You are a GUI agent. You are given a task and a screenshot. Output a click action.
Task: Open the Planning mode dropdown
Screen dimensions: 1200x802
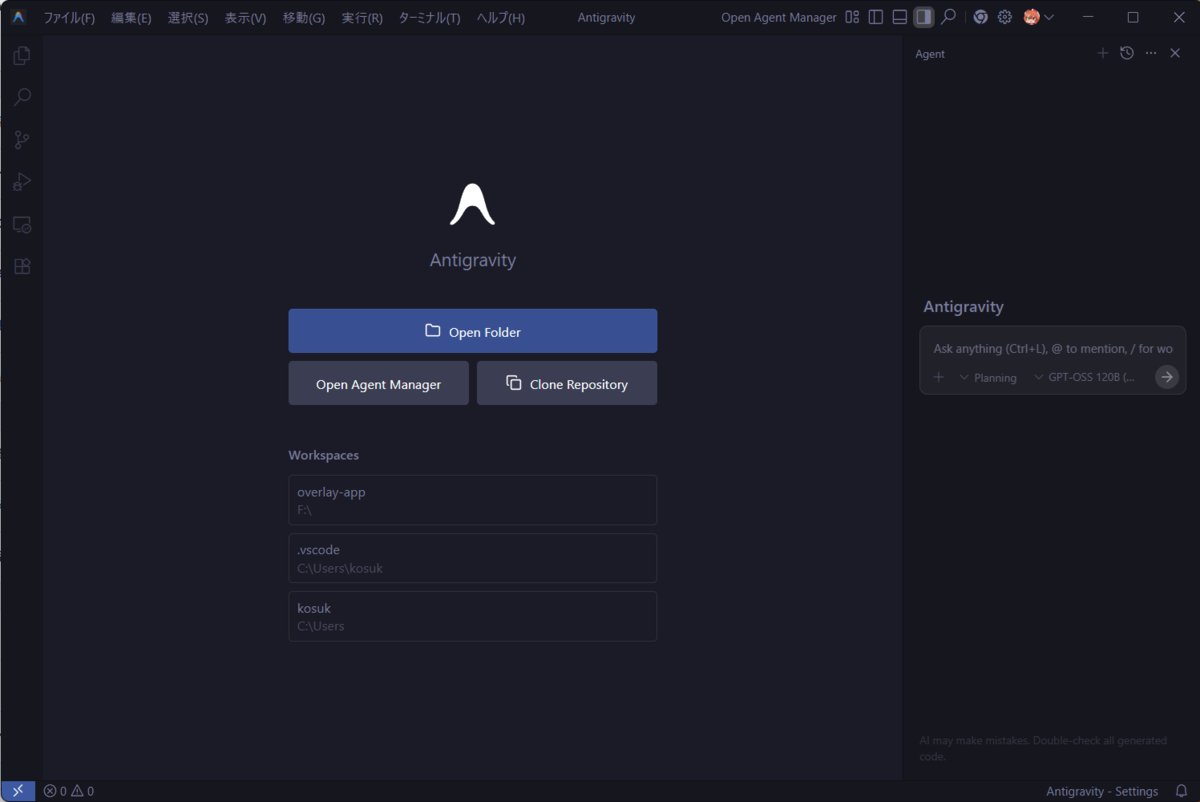click(988, 377)
